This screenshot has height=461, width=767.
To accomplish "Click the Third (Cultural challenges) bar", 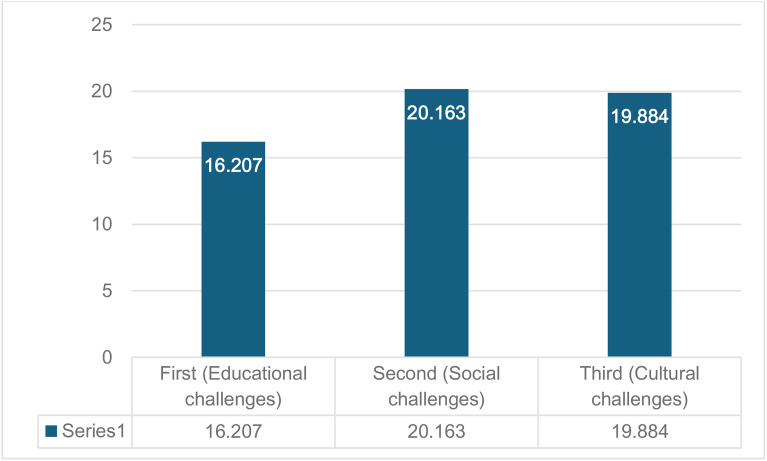I will tap(639, 225).
